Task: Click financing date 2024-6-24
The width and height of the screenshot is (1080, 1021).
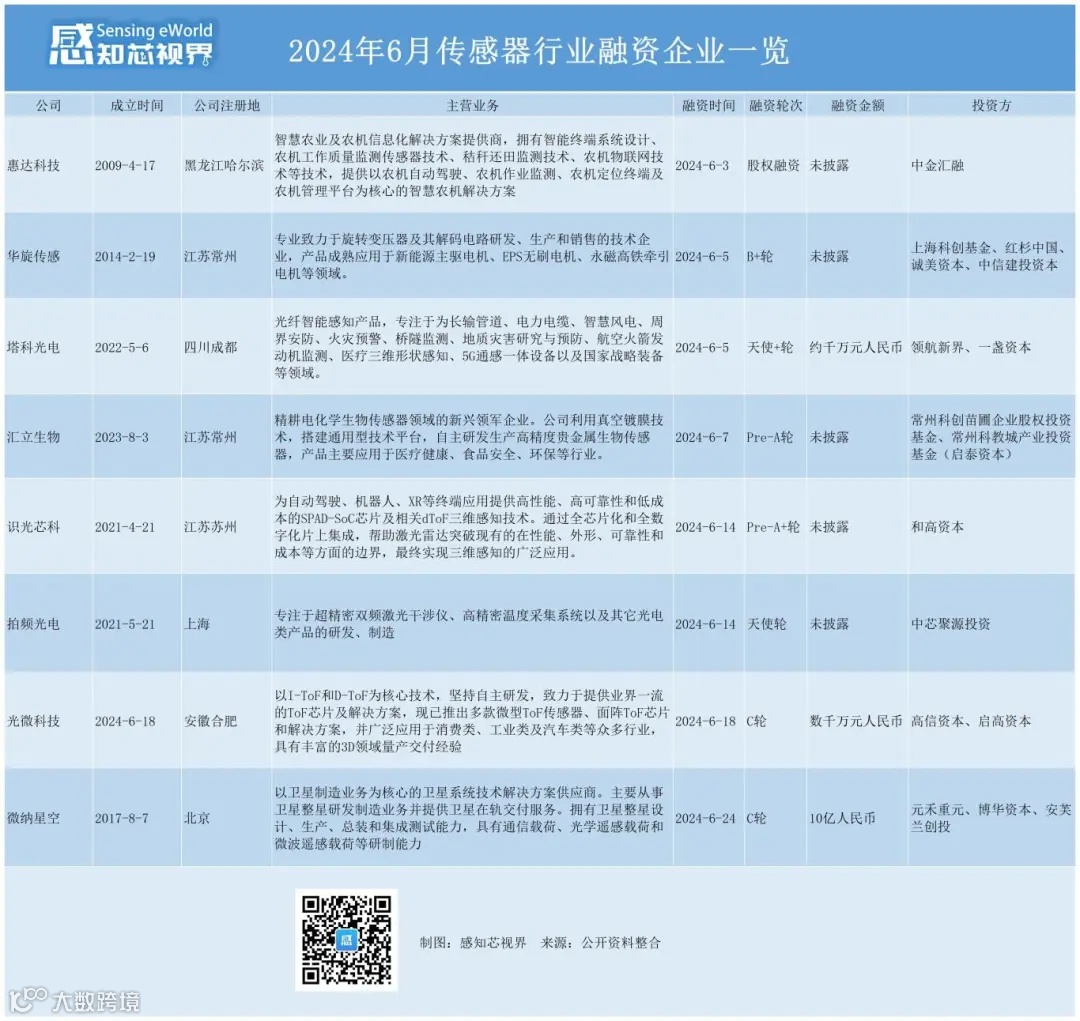Action: pos(705,818)
